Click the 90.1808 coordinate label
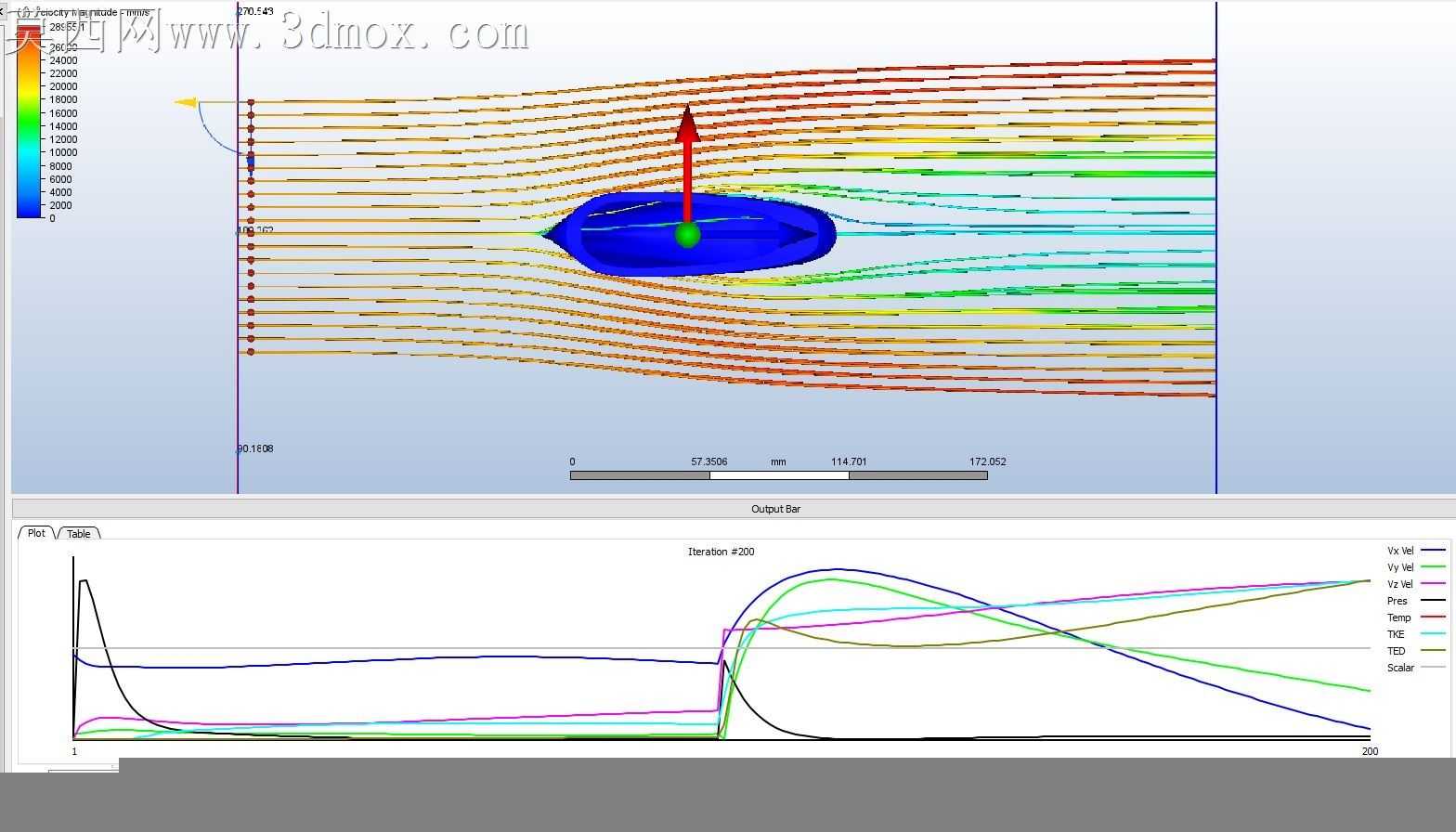 pos(255,448)
